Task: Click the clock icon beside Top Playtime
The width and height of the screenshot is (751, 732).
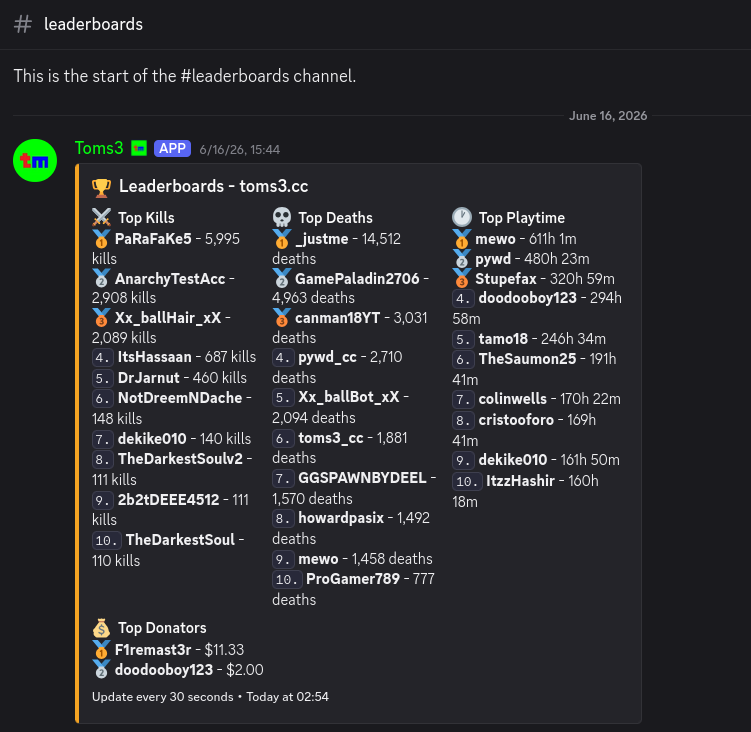Action: tap(462, 217)
